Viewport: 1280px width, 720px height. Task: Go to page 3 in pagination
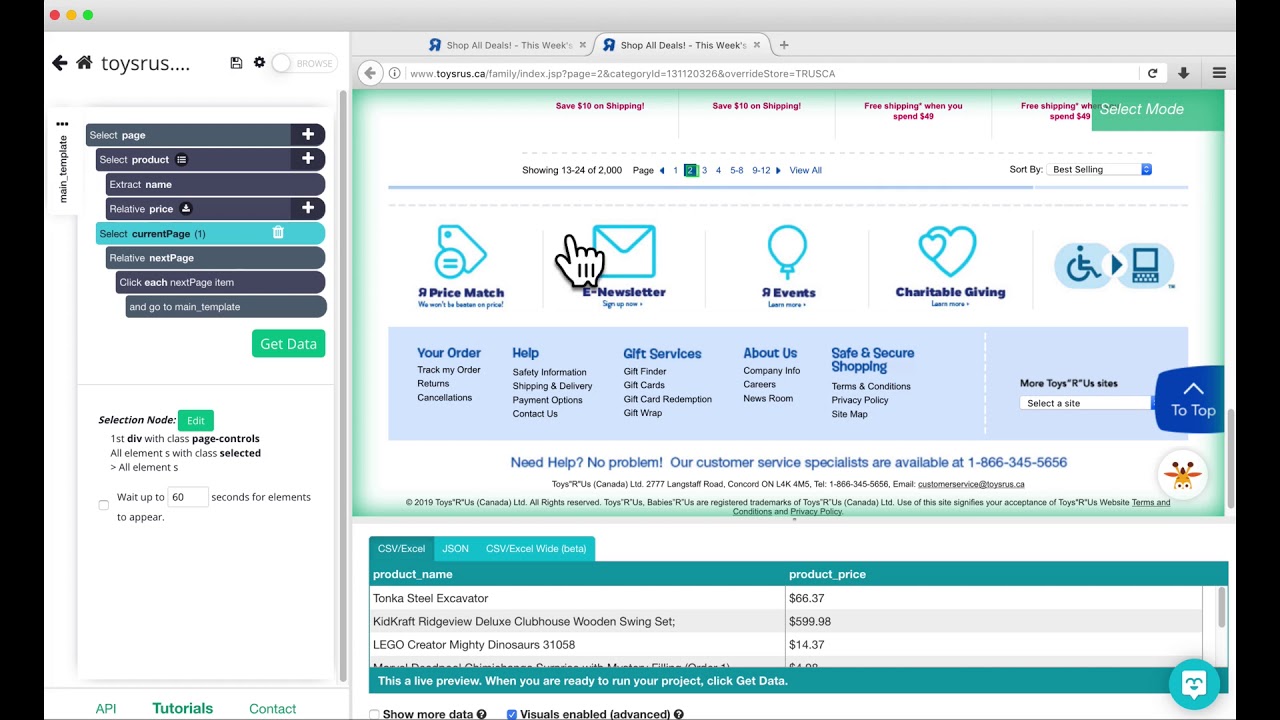click(x=704, y=170)
